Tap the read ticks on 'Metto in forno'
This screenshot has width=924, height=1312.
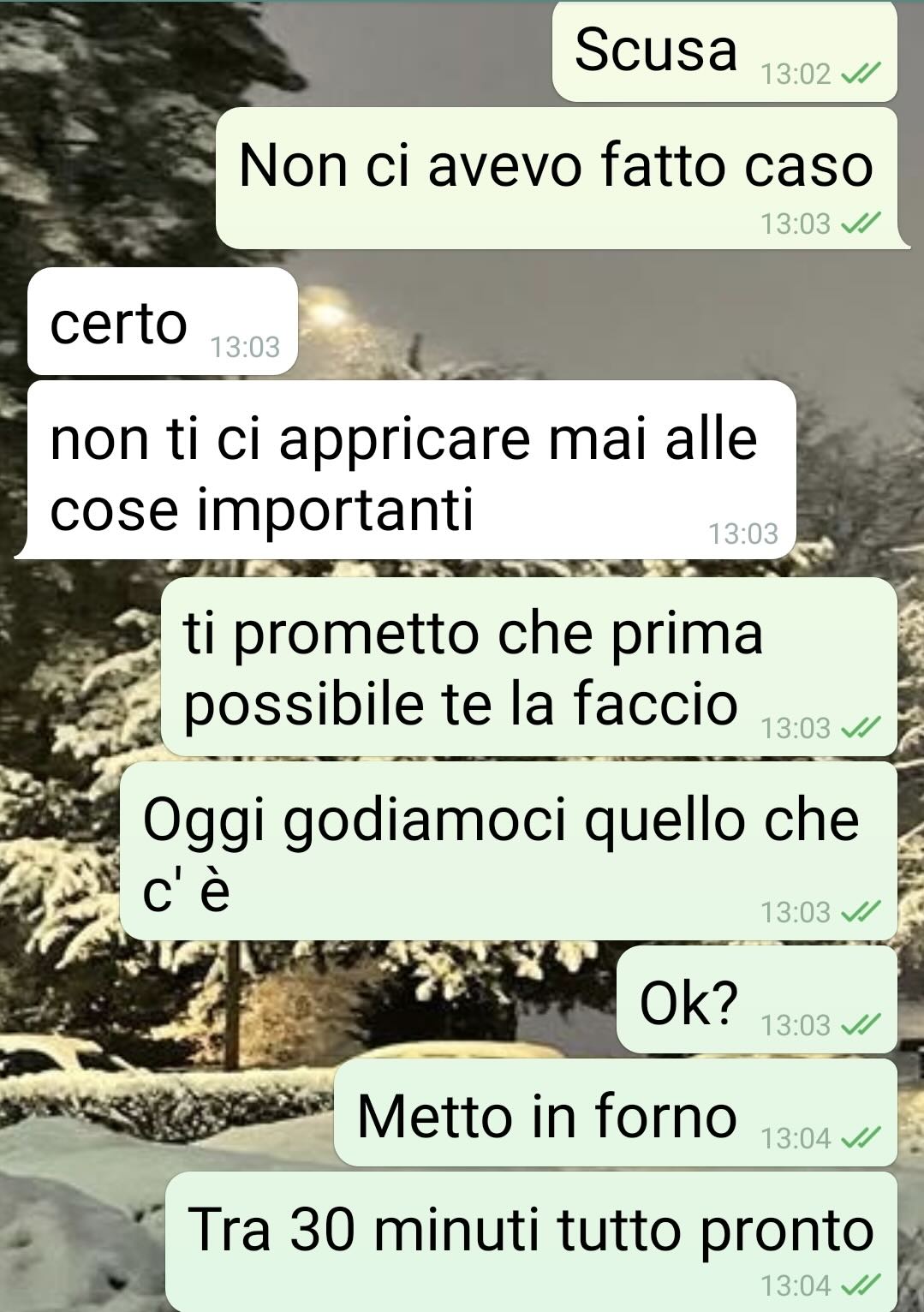(x=861, y=1137)
